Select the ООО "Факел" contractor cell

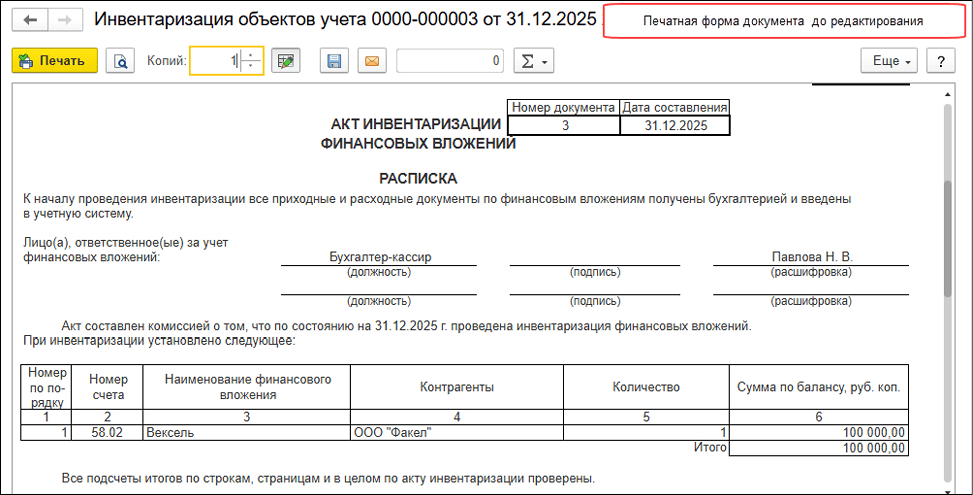(x=456, y=432)
